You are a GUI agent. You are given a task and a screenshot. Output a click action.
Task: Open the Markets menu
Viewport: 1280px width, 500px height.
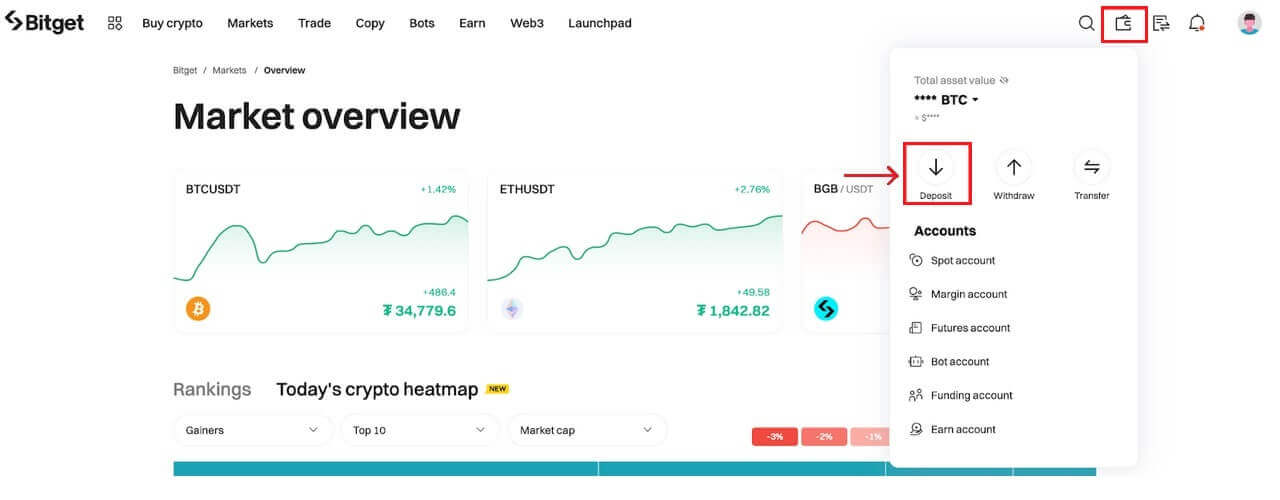click(250, 23)
